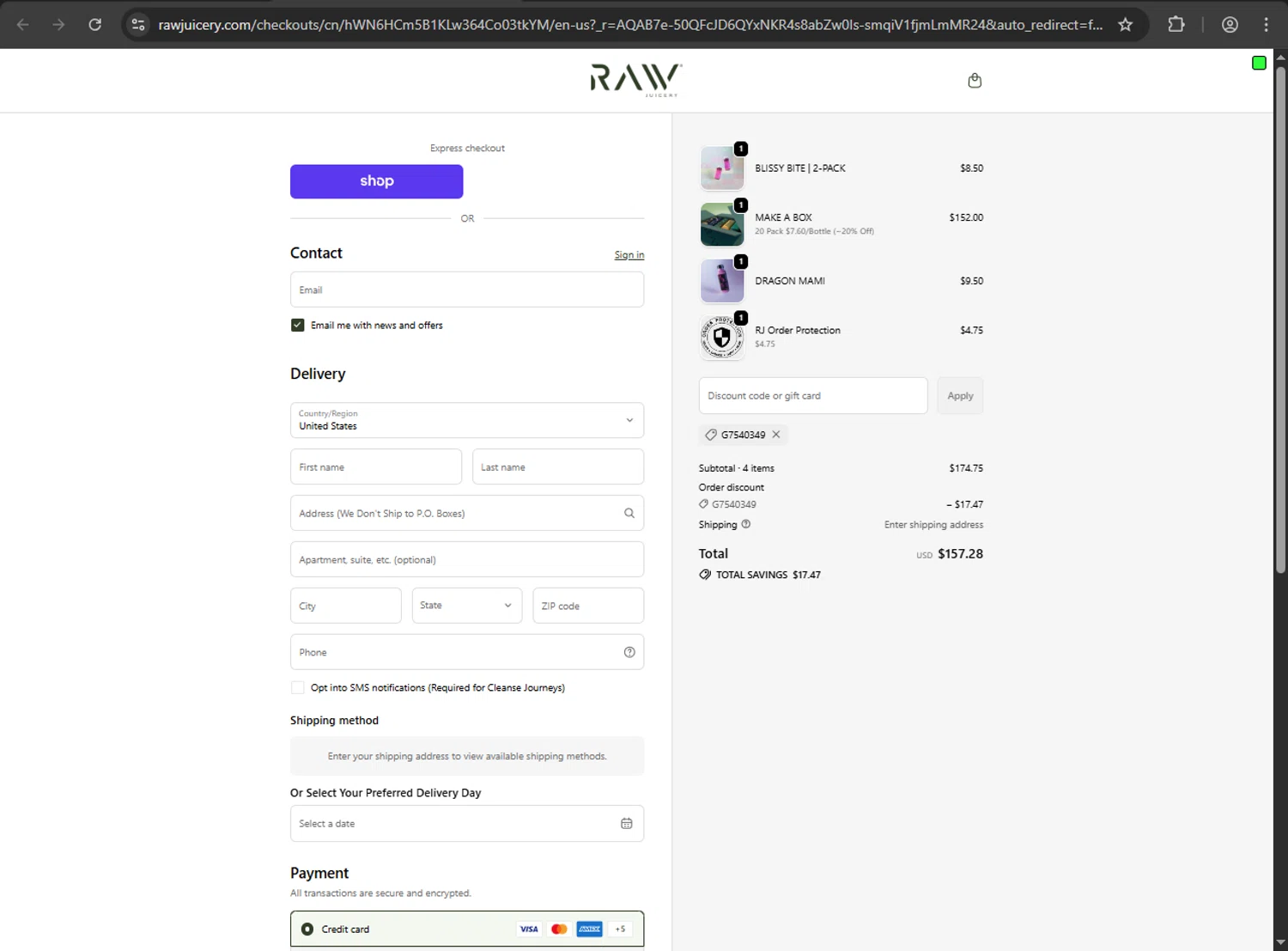The image size is (1288, 951).
Task: Click the search icon in Address field
Action: click(629, 513)
